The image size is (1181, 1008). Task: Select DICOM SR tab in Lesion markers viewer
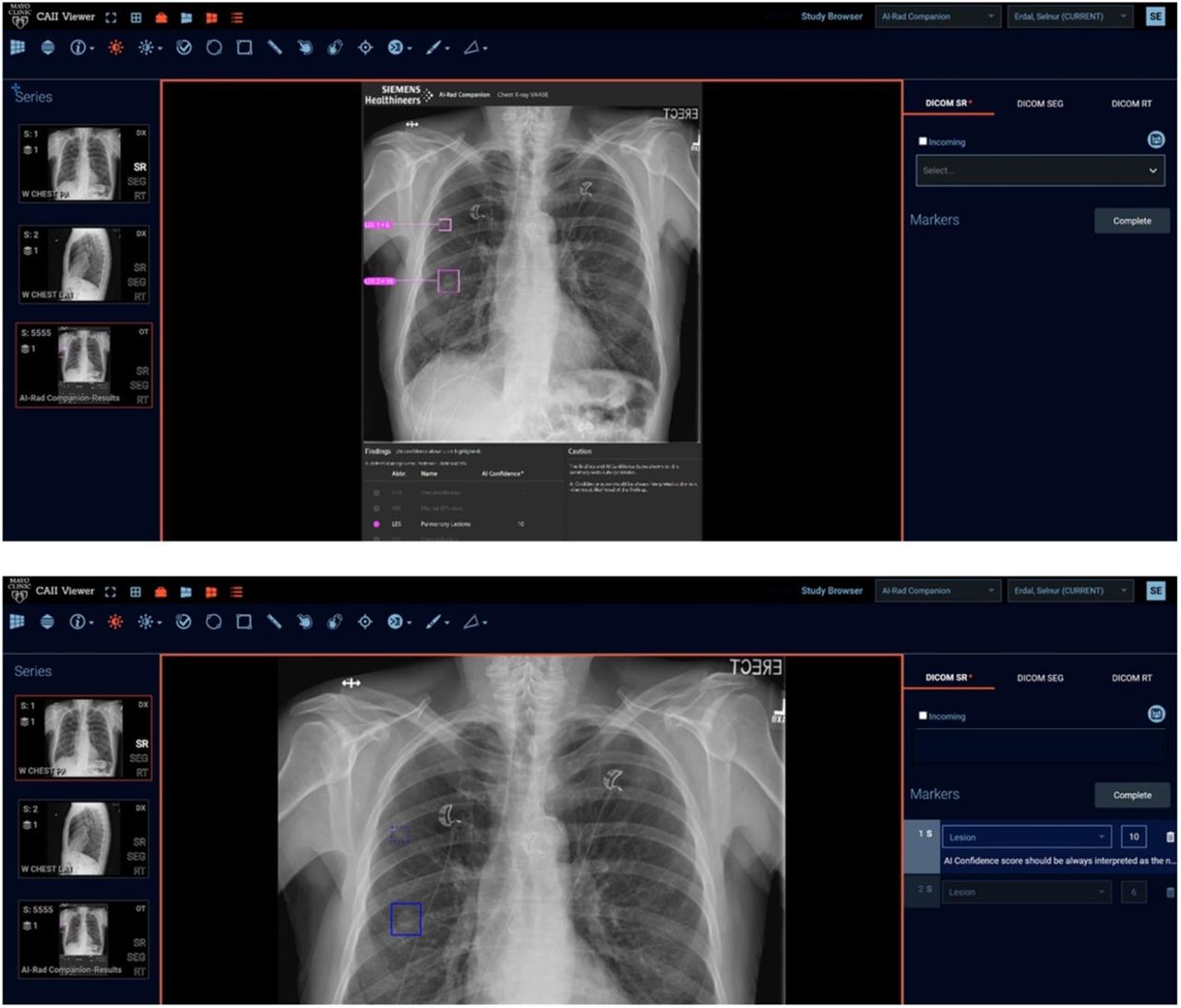click(948, 677)
